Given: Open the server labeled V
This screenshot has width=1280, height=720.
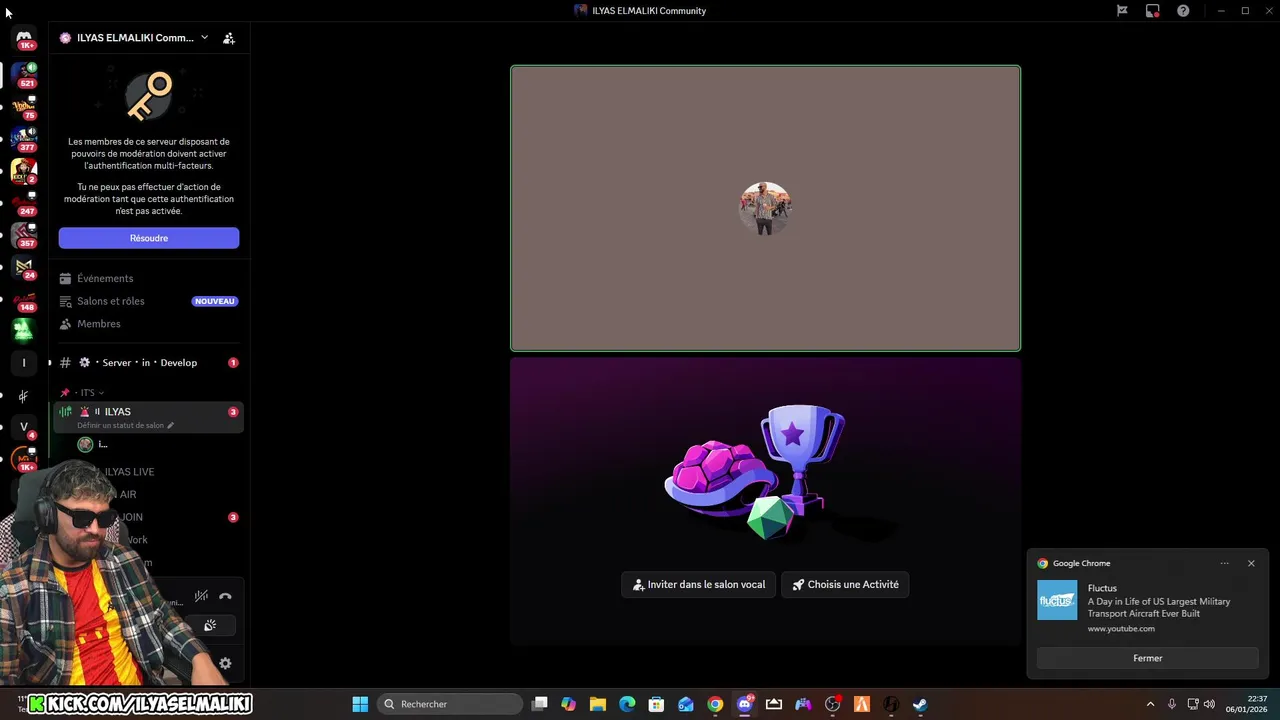Looking at the screenshot, I should point(24,427).
